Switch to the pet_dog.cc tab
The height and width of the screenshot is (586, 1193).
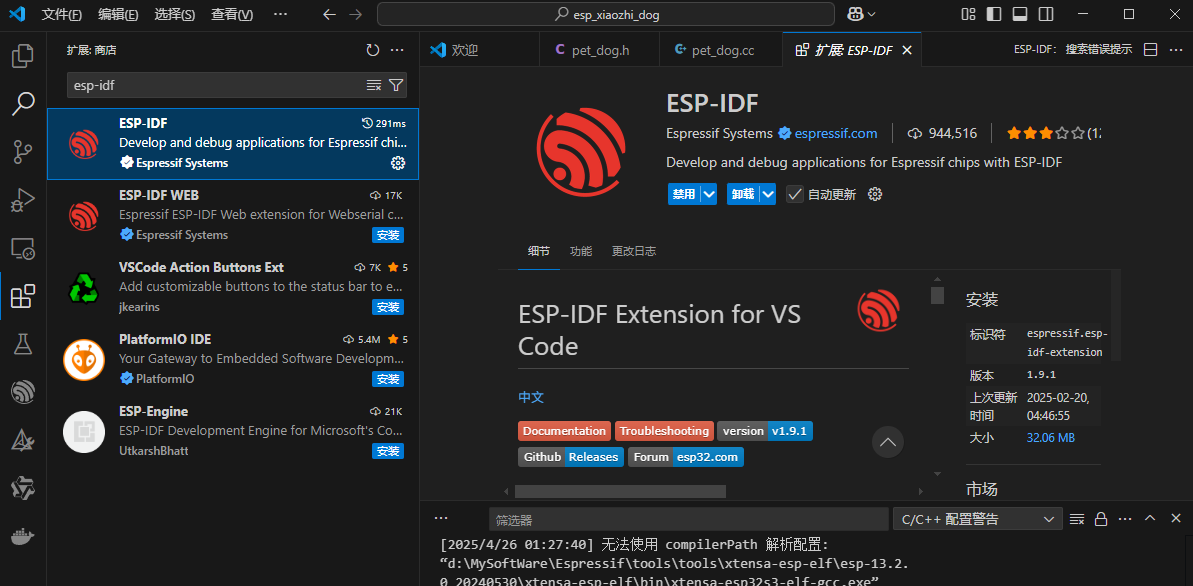pyautogui.click(x=720, y=50)
